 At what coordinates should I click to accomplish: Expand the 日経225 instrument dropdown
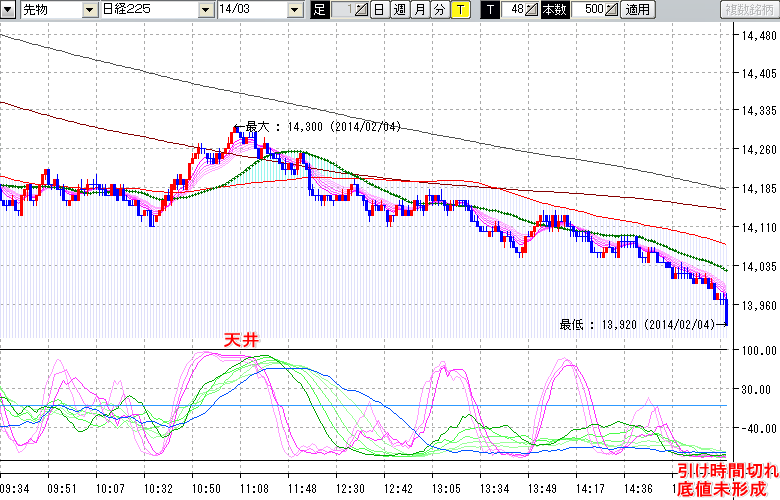tap(205, 10)
